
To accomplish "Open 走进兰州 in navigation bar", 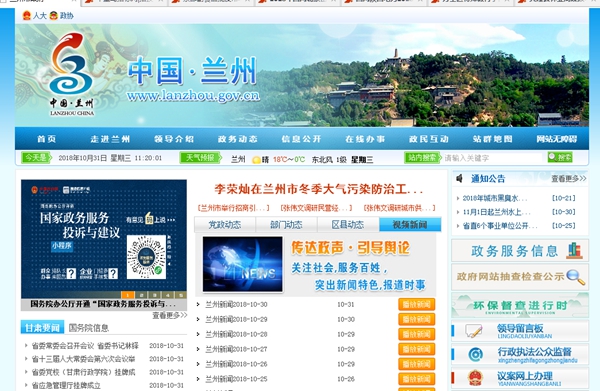I will [x=110, y=139].
